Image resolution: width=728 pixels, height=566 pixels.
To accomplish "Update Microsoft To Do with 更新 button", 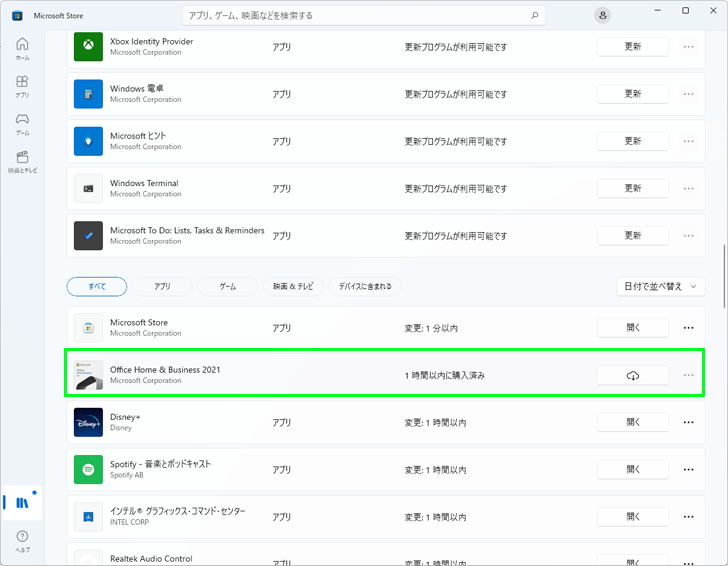I will tap(633, 235).
